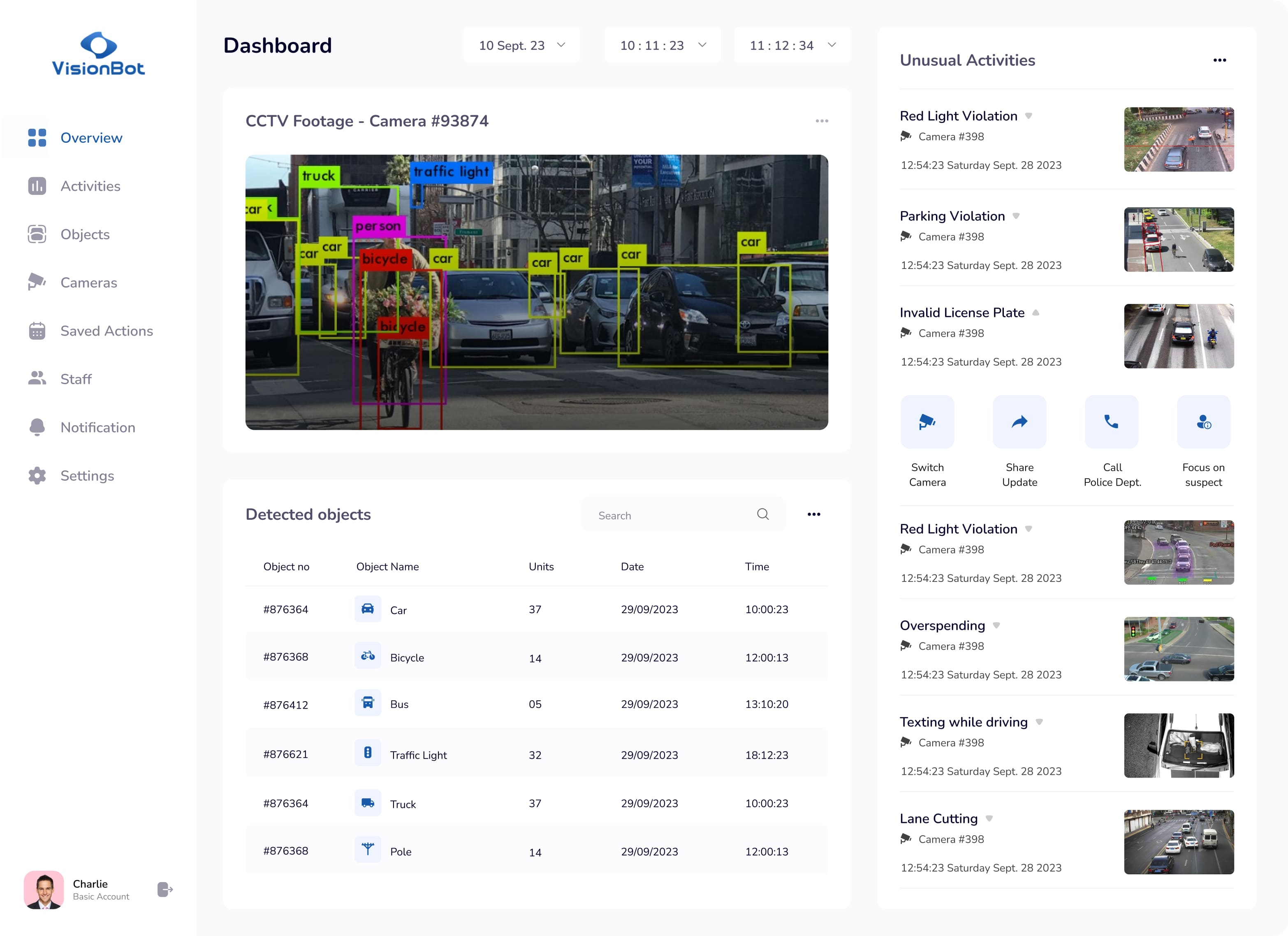
Task: Click the search magnifier icon
Action: (763, 514)
